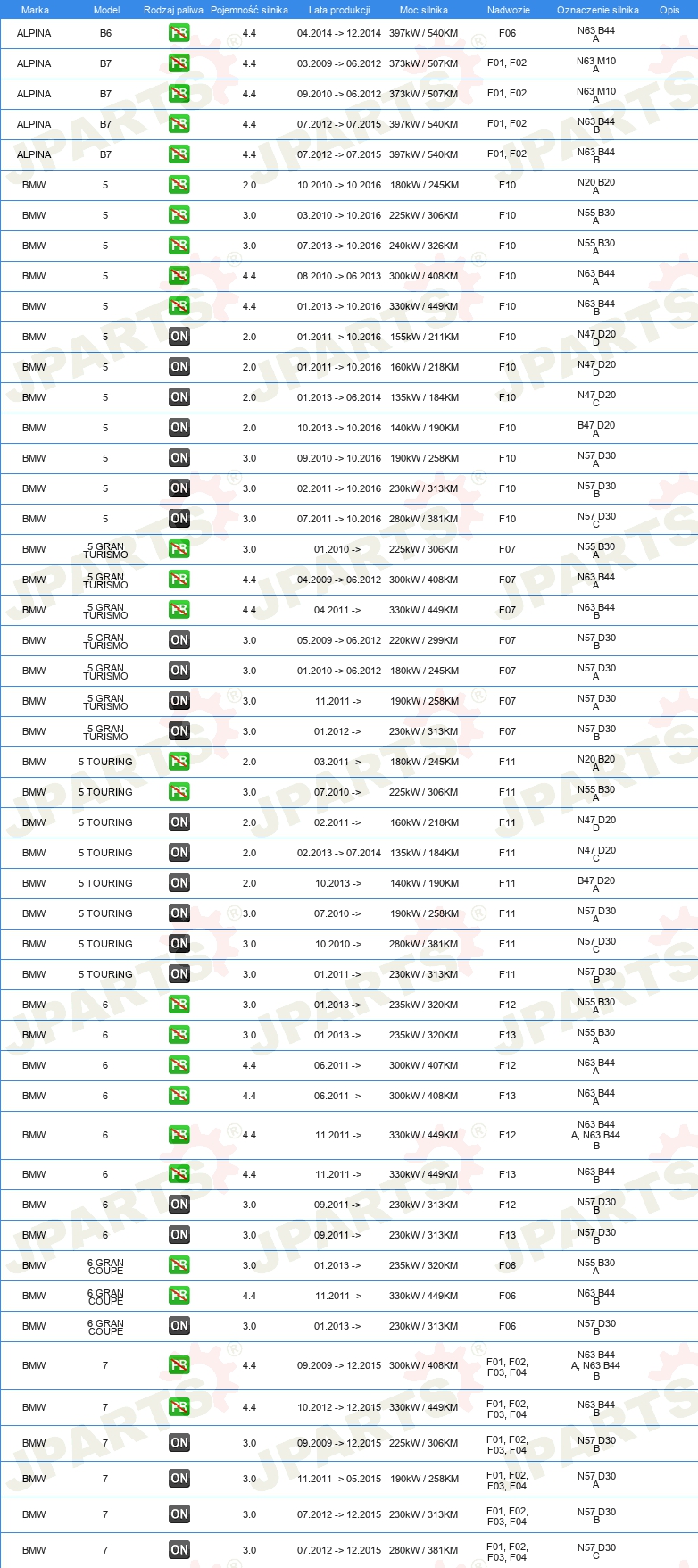Click diesel icon in 5 Touring 280kW row
698x1568 pixels.
tap(179, 944)
